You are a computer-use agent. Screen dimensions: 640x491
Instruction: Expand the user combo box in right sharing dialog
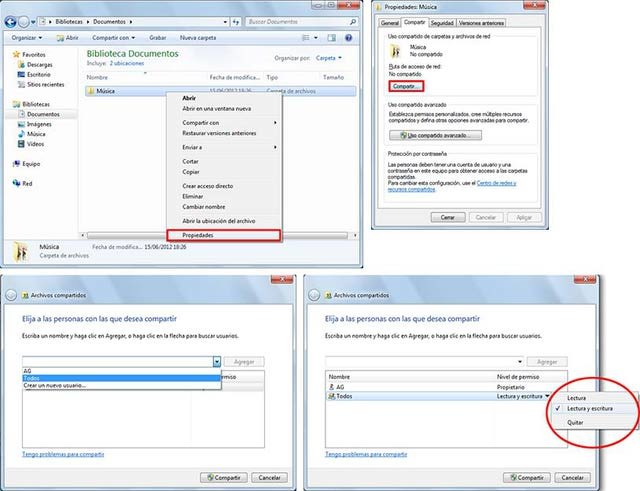(x=520, y=362)
